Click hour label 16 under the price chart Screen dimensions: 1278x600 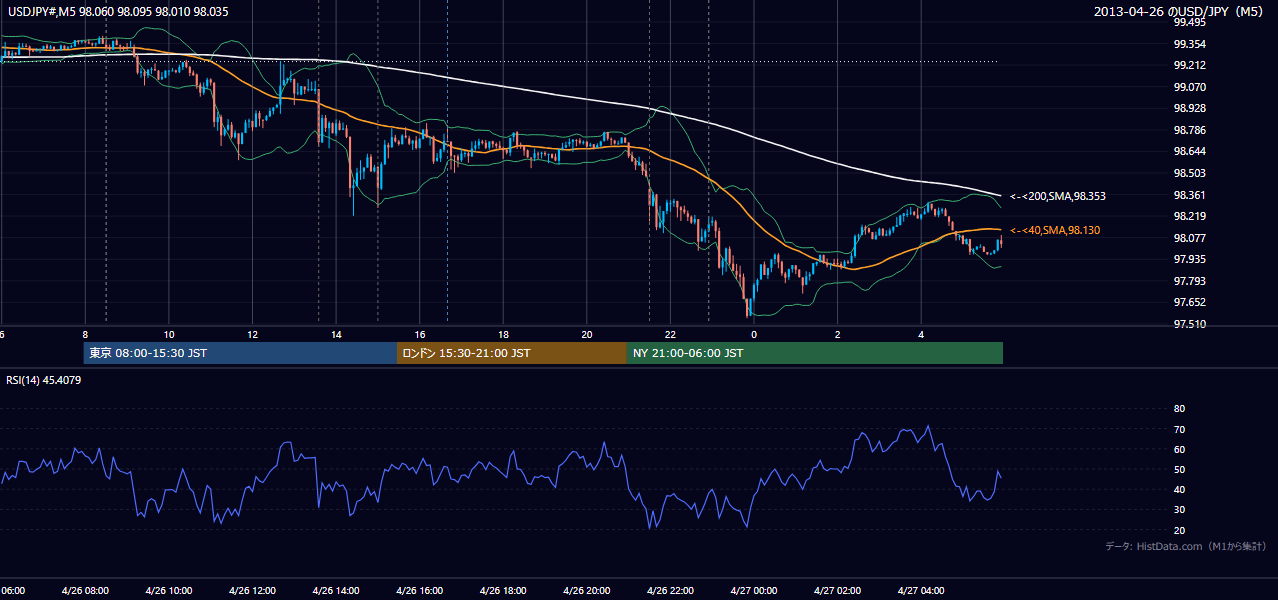coord(420,334)
